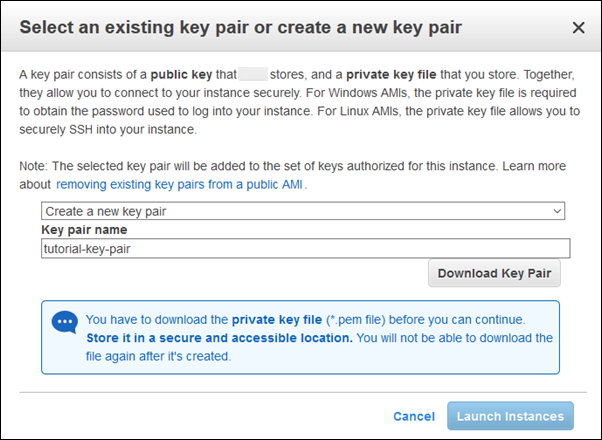Close the key pair dialog
The image size is (602, 440).
coord(579,28)
